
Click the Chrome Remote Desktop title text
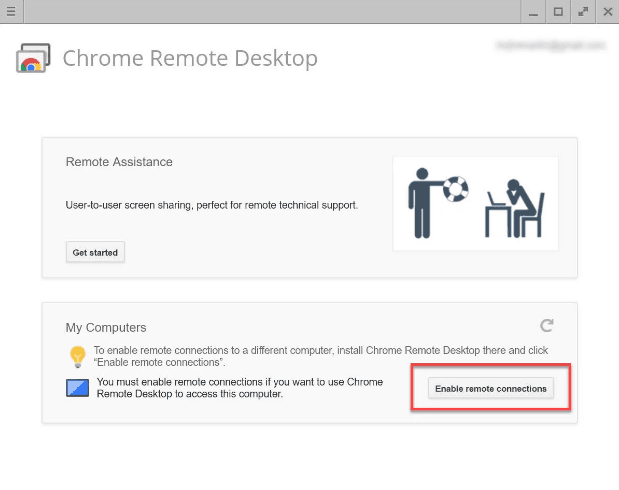pyautogui.click(x=190, y=58)
